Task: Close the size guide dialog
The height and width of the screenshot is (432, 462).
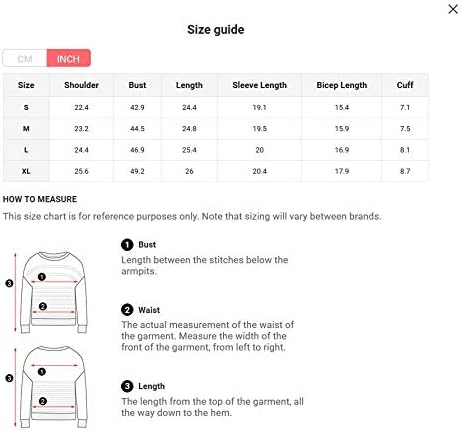Action: pyautogui.click(x=453, y=9)
